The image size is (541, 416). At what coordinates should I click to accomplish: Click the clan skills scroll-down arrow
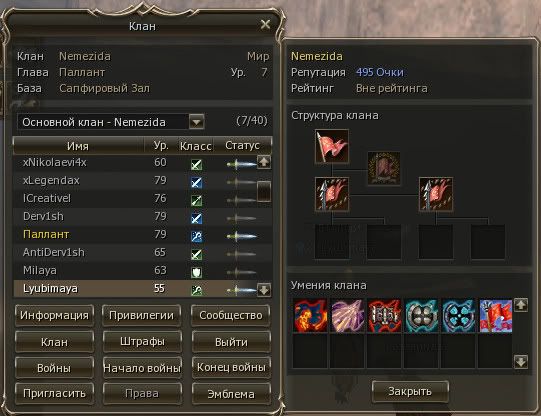tap(521, 362)
